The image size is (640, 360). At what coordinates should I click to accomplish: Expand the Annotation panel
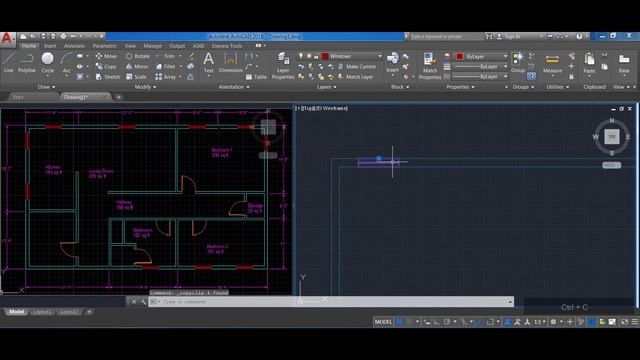(234, 87)
